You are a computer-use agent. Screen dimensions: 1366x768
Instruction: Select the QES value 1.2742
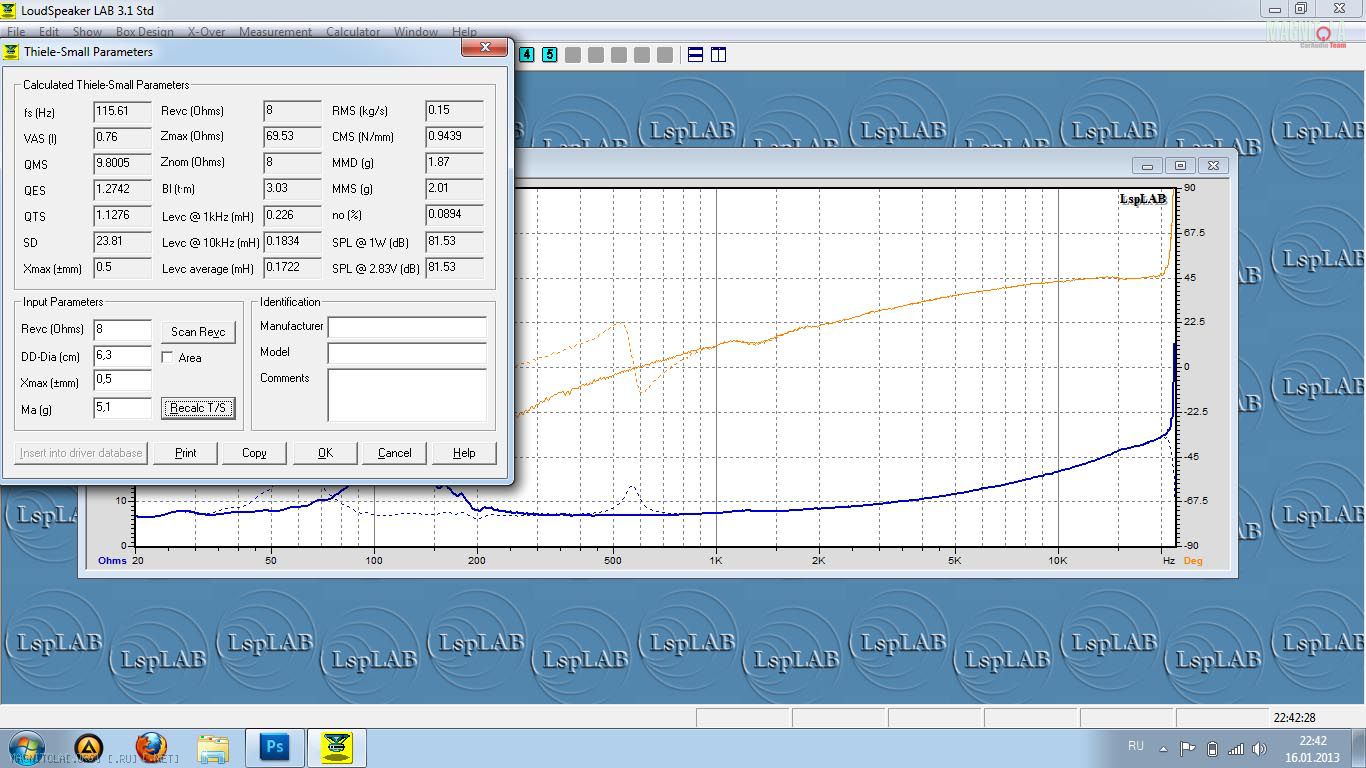click(123, 190)
